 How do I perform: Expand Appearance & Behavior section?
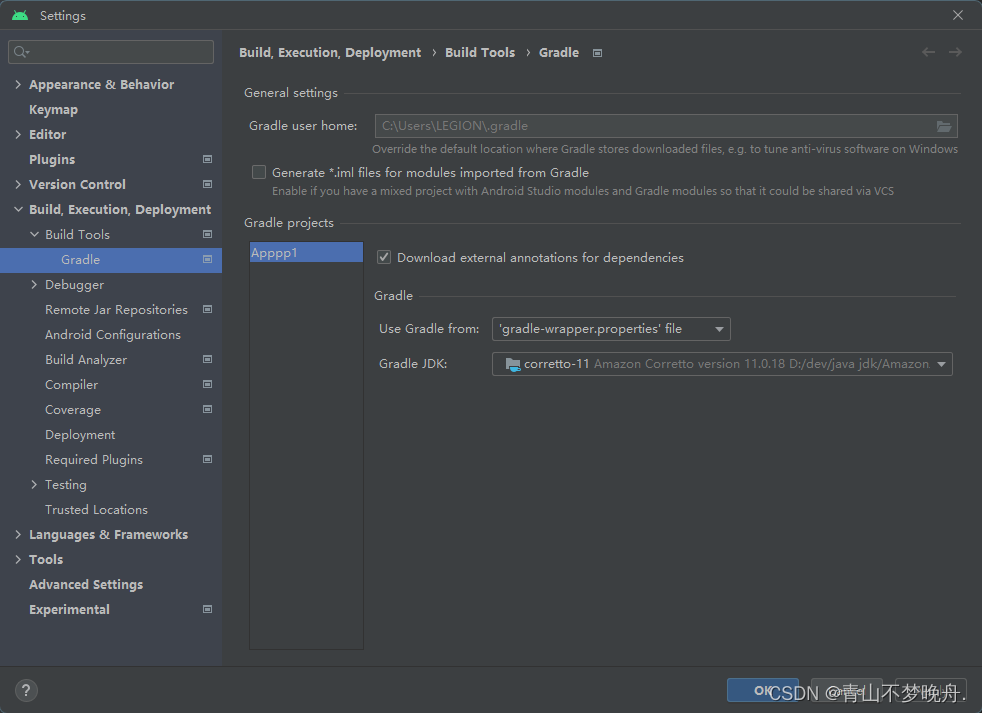(x=18, y=85)
